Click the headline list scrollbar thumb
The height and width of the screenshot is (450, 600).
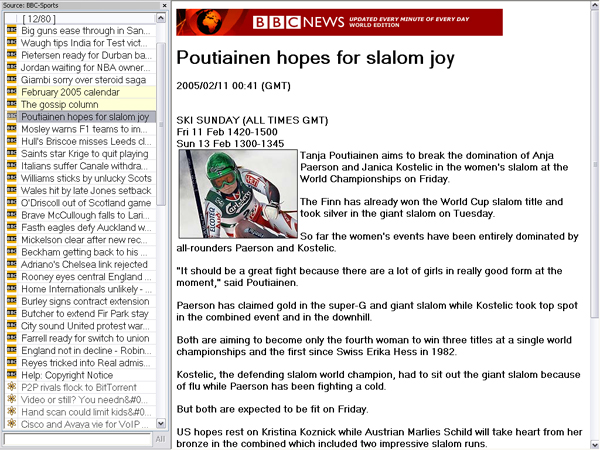pos(161,124)
